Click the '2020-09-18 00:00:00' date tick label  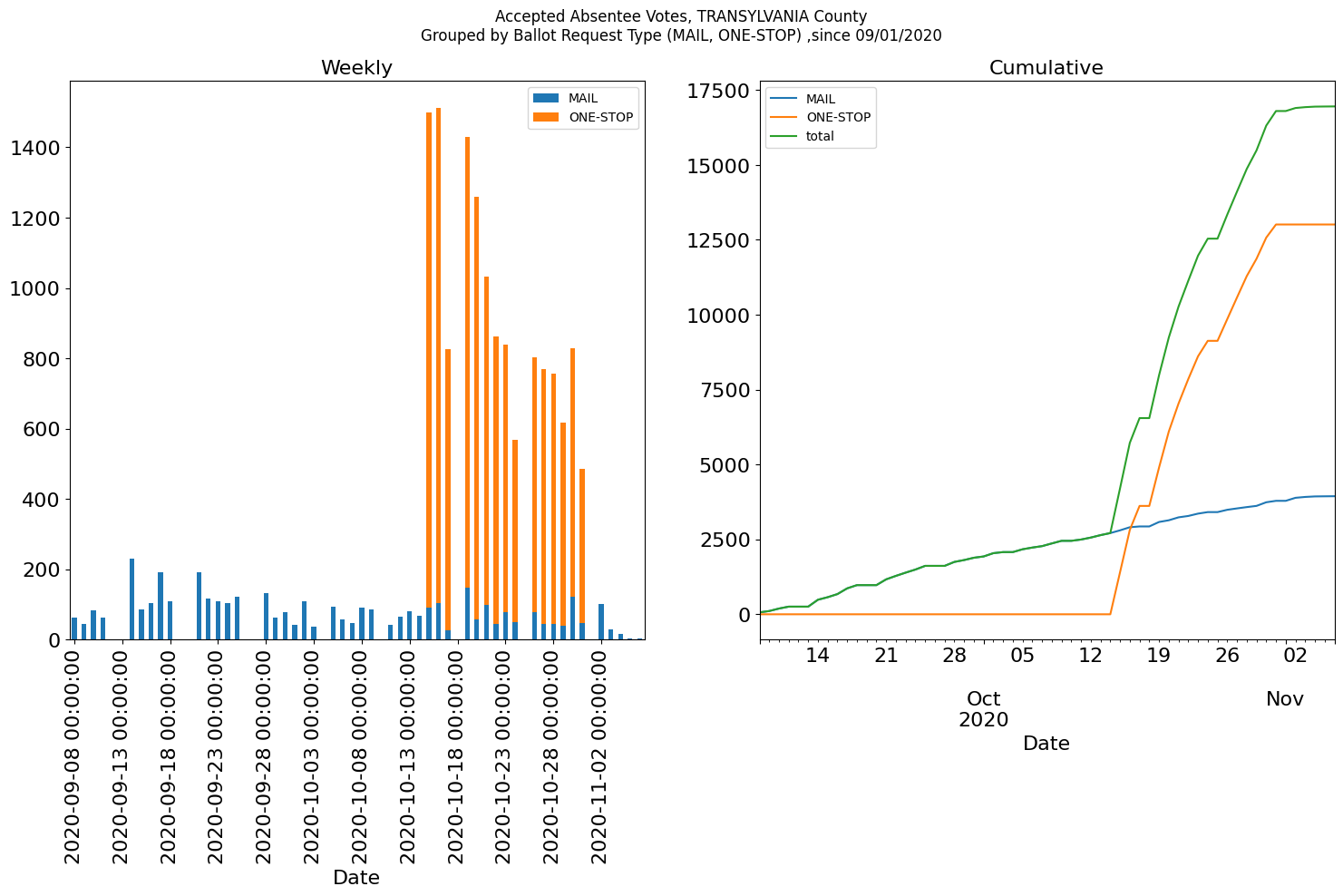(170, 755)
